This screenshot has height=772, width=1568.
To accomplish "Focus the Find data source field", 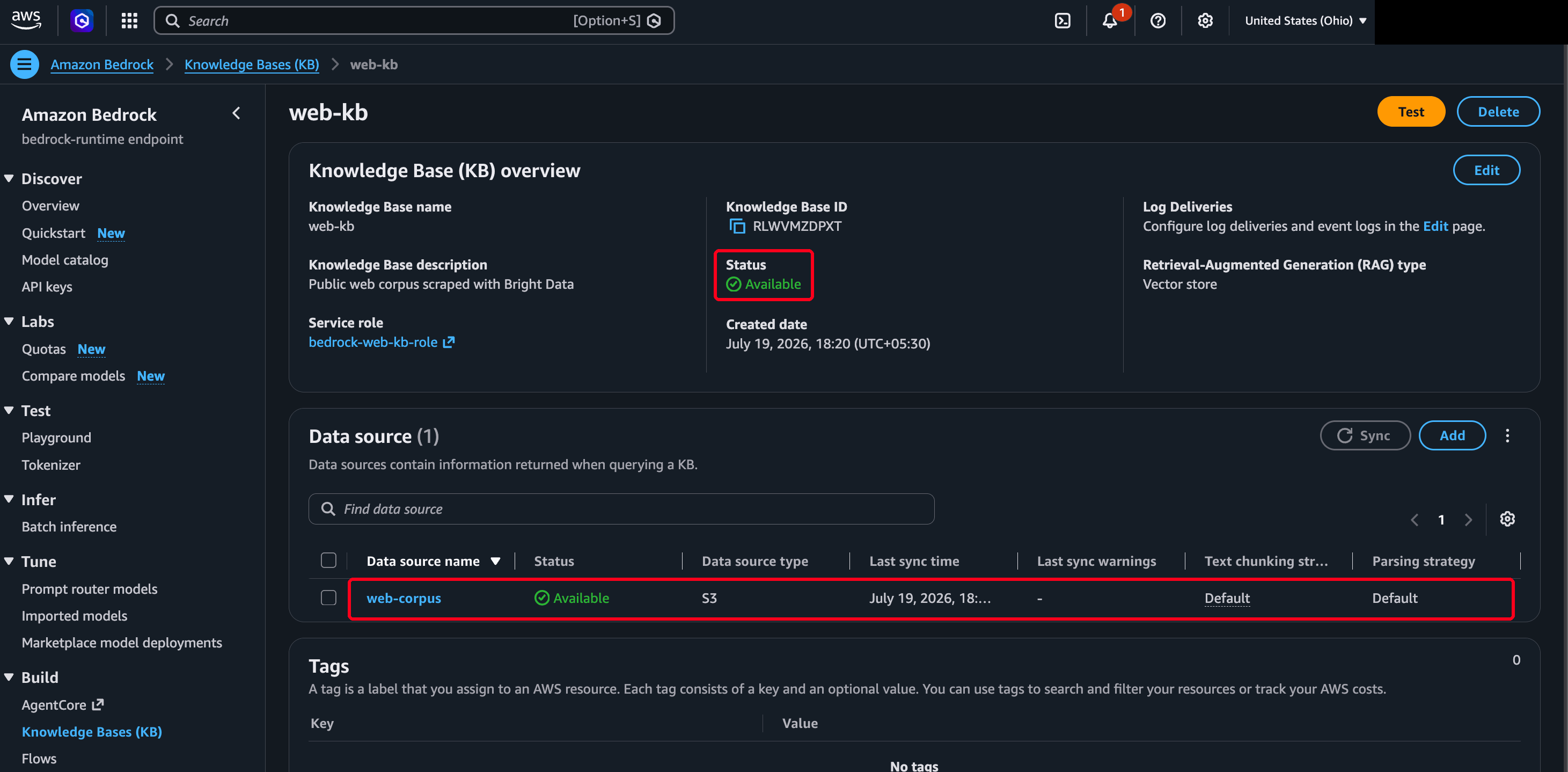I will [x=621, y=508].
